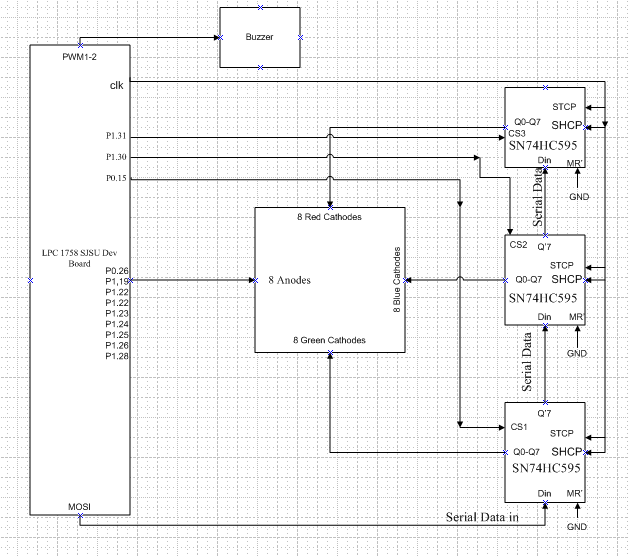
Task: Click the PWM1-2 pin label
Action: pos(79,57)
